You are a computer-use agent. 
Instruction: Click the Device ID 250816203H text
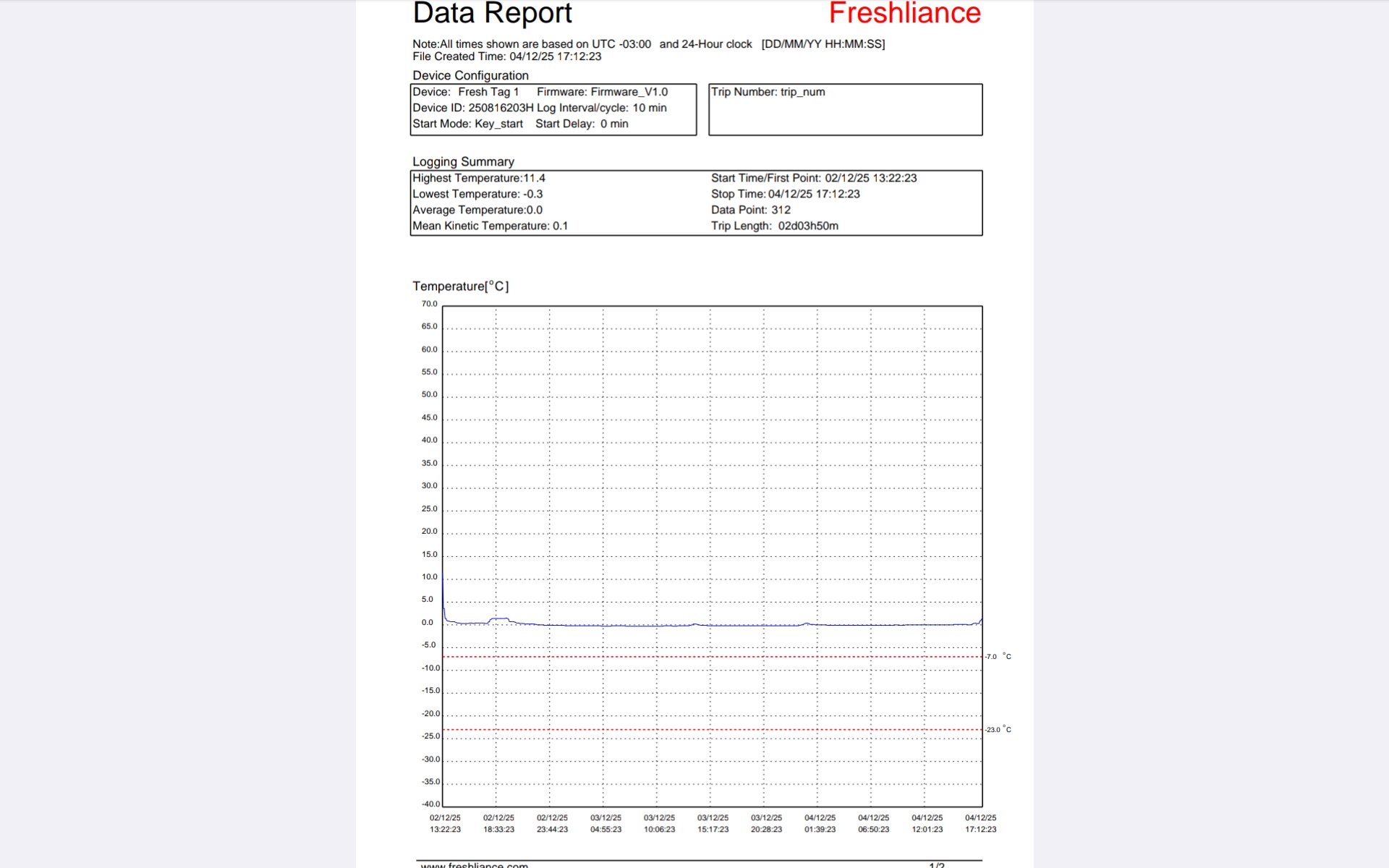(472, 108)
